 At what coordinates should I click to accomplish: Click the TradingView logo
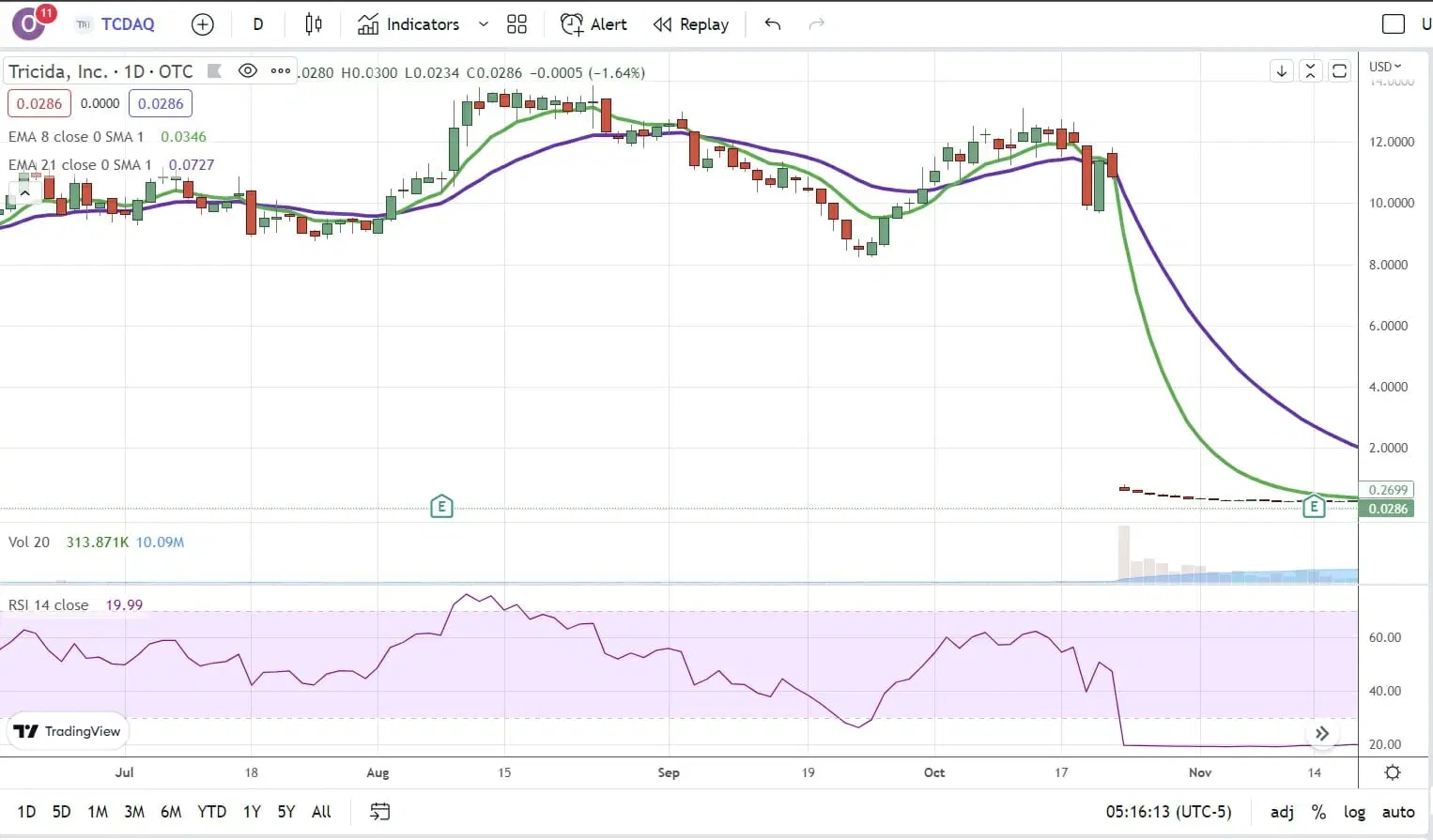point(68,731)
